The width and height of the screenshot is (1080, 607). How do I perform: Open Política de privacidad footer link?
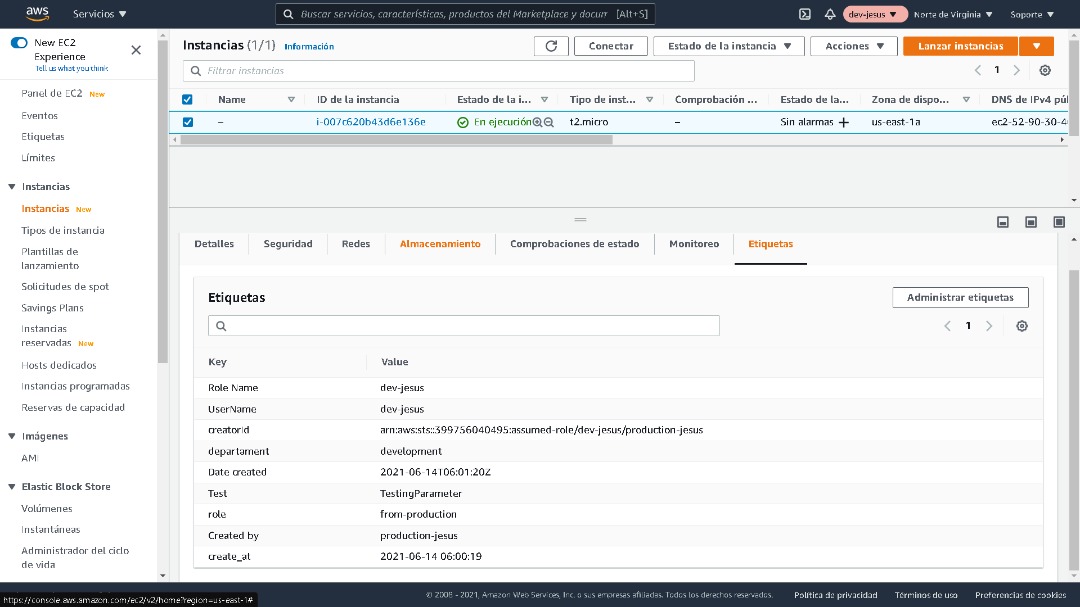pyautogui.click(x=835, y=595)
